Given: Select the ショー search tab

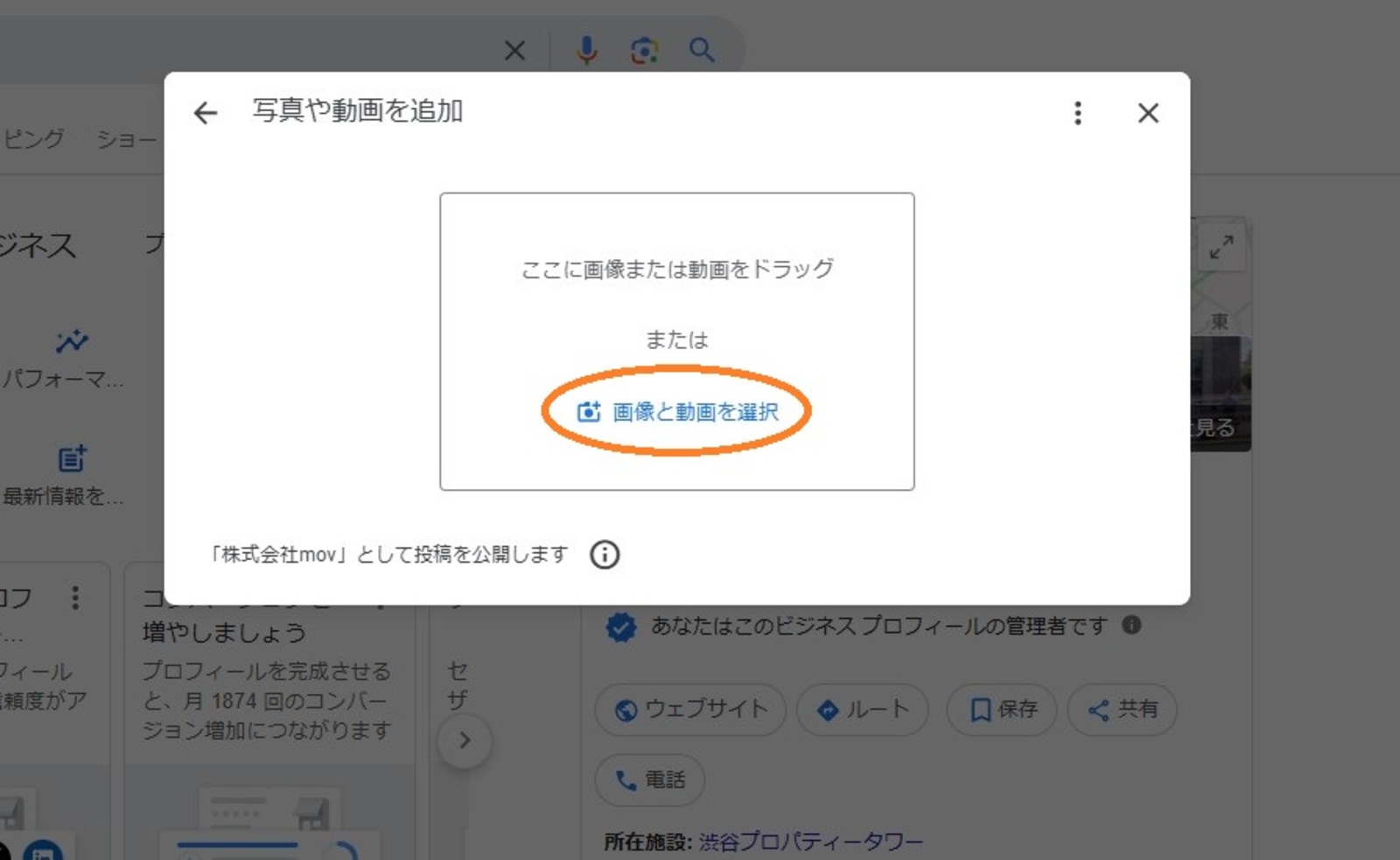Looking at the screenshot, I should click(x=127, y=139).
